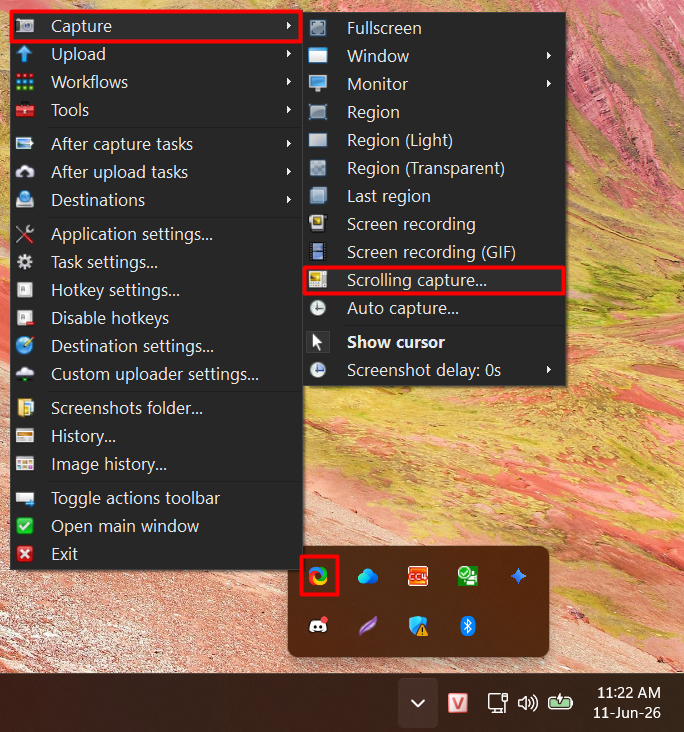Toggle the Show cursor option
Screen dimensions: 684x732
click(434, 342)
